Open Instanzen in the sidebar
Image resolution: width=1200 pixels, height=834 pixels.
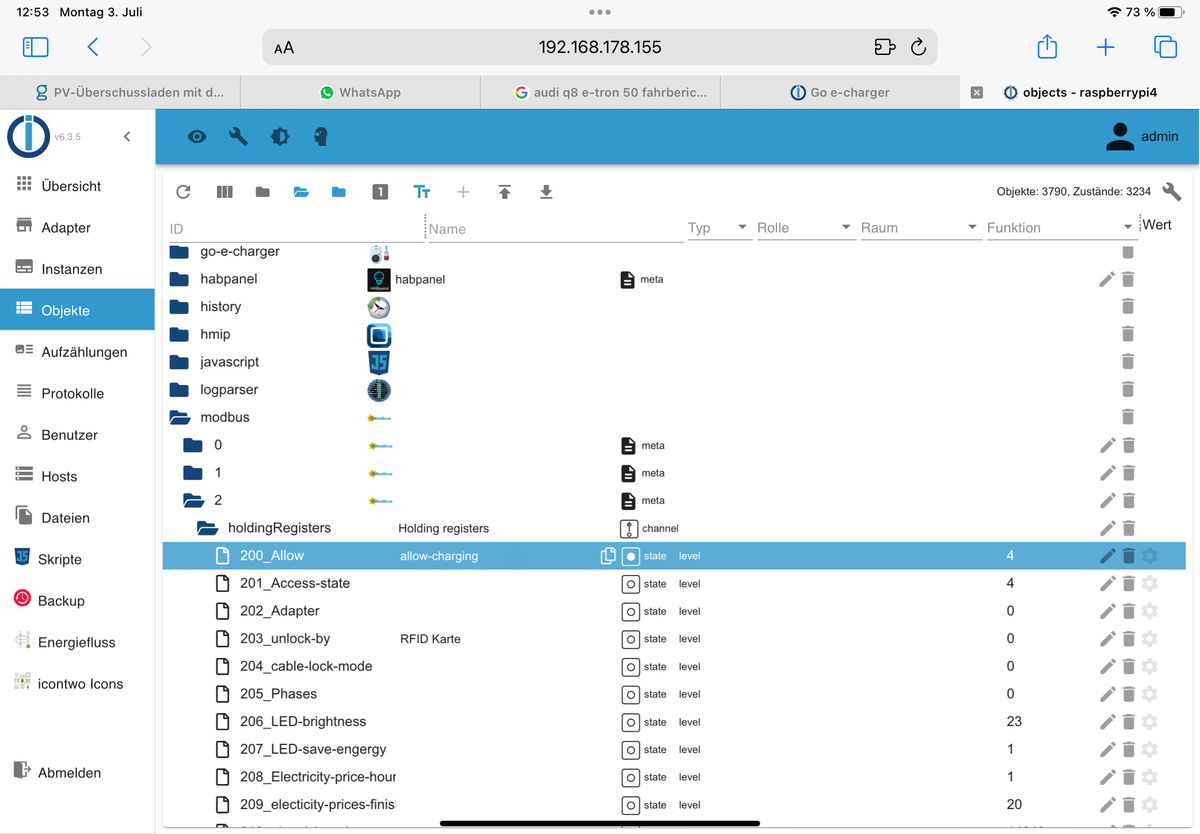[77, 269]
